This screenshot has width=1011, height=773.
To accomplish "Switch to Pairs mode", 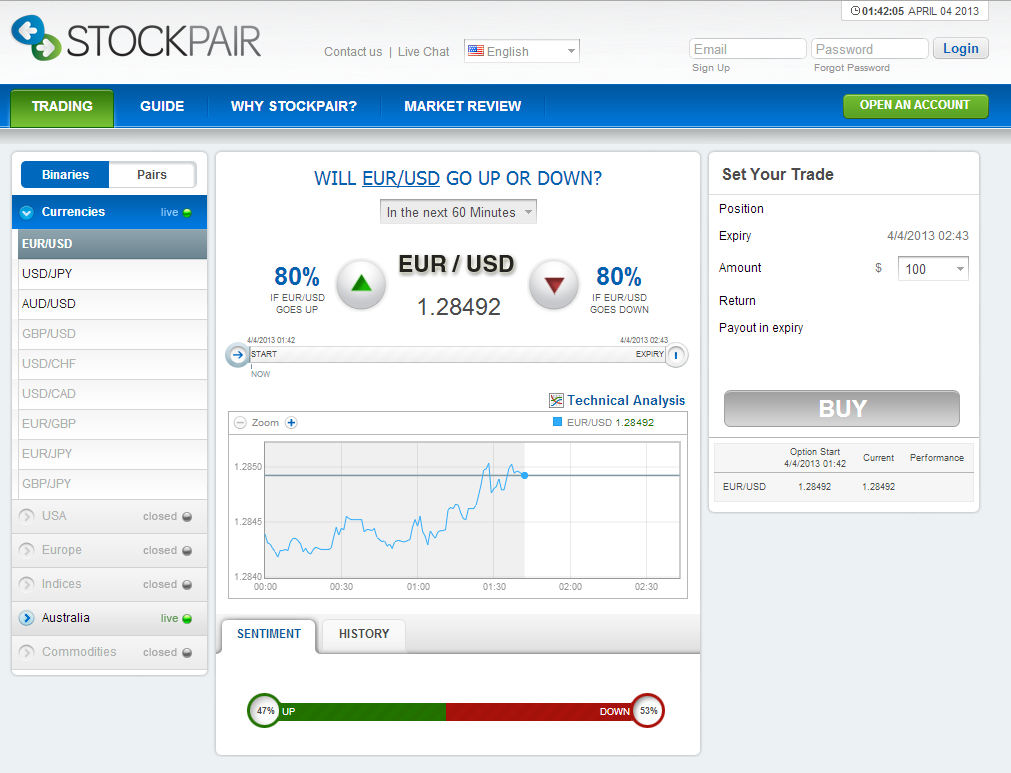I will (x=152, y=175).
